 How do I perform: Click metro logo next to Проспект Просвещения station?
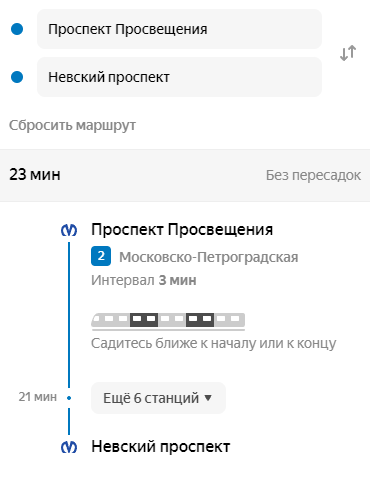(x=69, y=230)
